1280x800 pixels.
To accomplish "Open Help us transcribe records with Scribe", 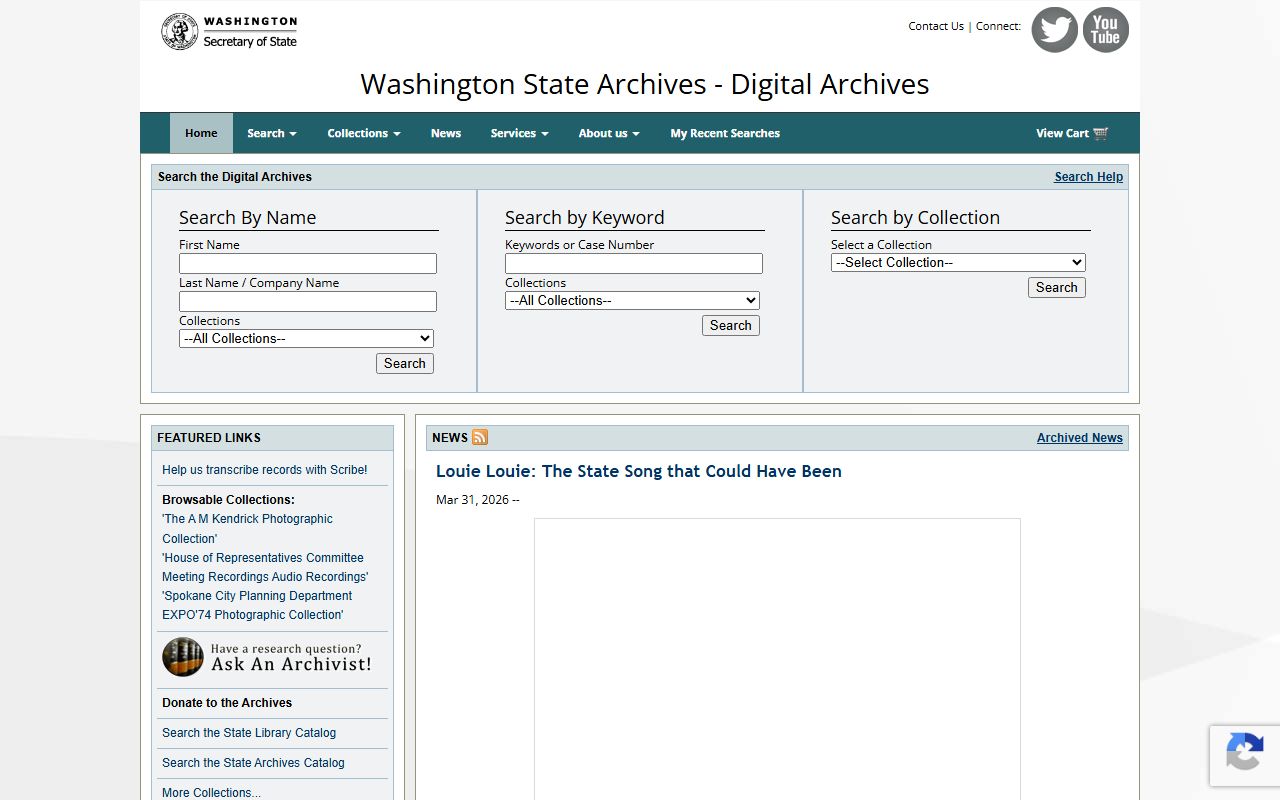I will [265, 470].
